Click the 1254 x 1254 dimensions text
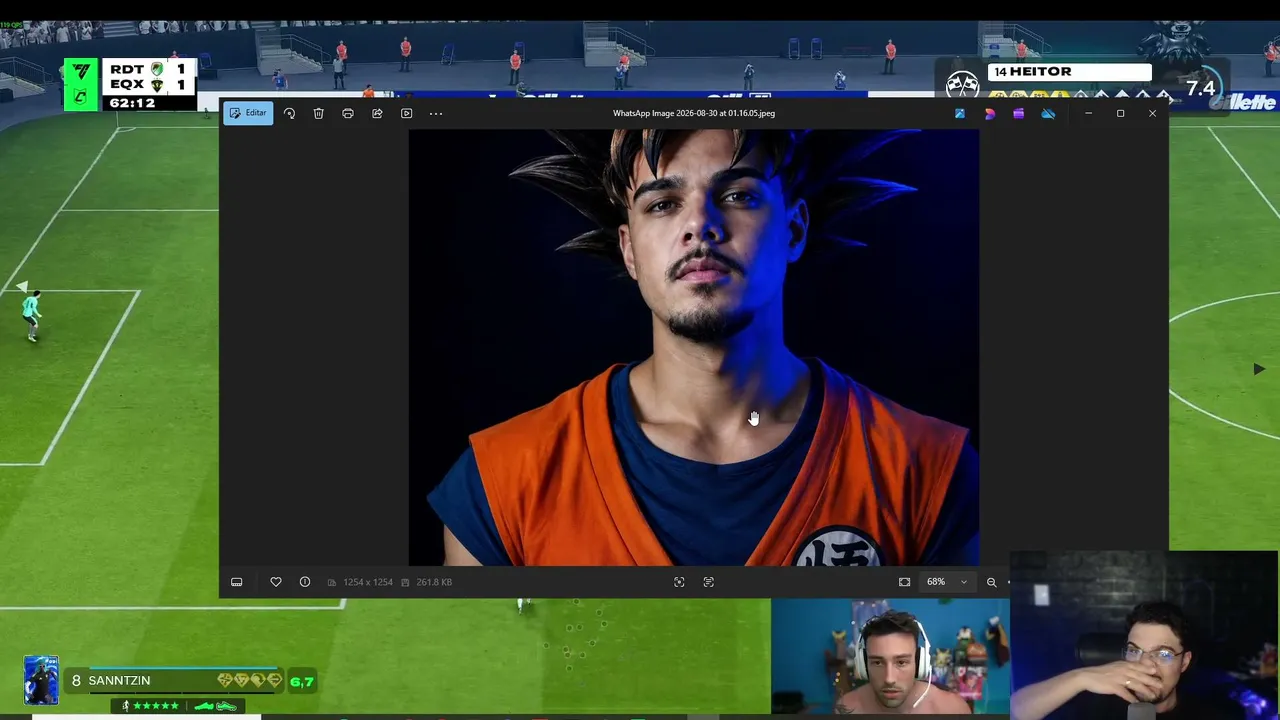This screenshot has width=1280, height=720. click(368, 582)
